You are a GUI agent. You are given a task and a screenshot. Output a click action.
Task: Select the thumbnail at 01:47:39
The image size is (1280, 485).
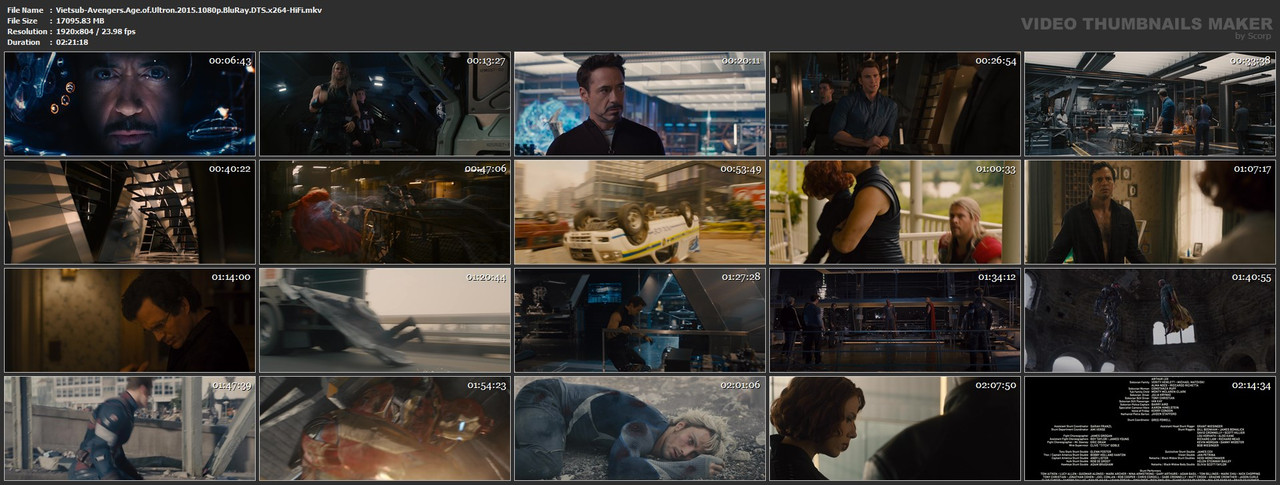(x=130, y=428)
